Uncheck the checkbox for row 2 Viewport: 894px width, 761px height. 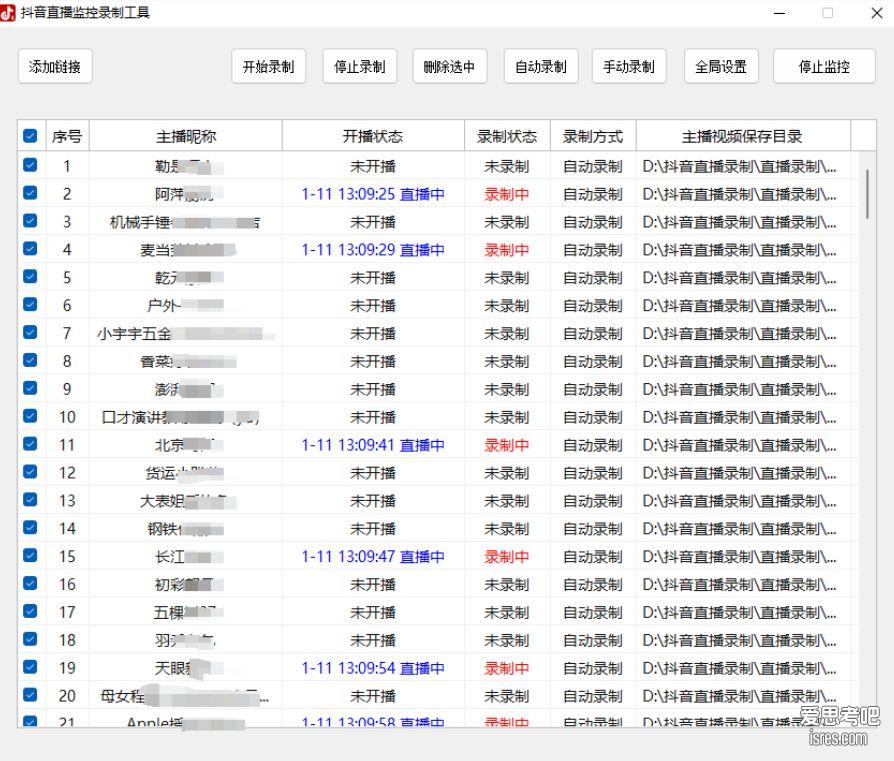coord(30,193)
